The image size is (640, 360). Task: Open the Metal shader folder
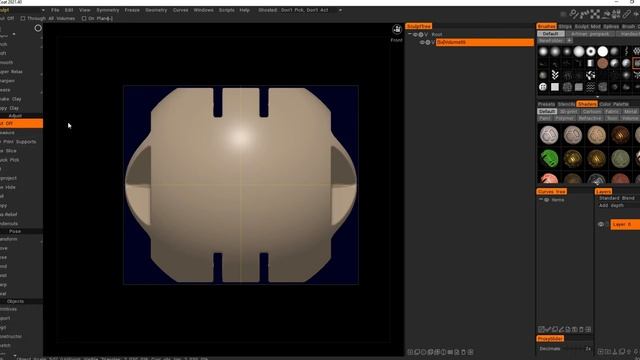pos(631,111)
